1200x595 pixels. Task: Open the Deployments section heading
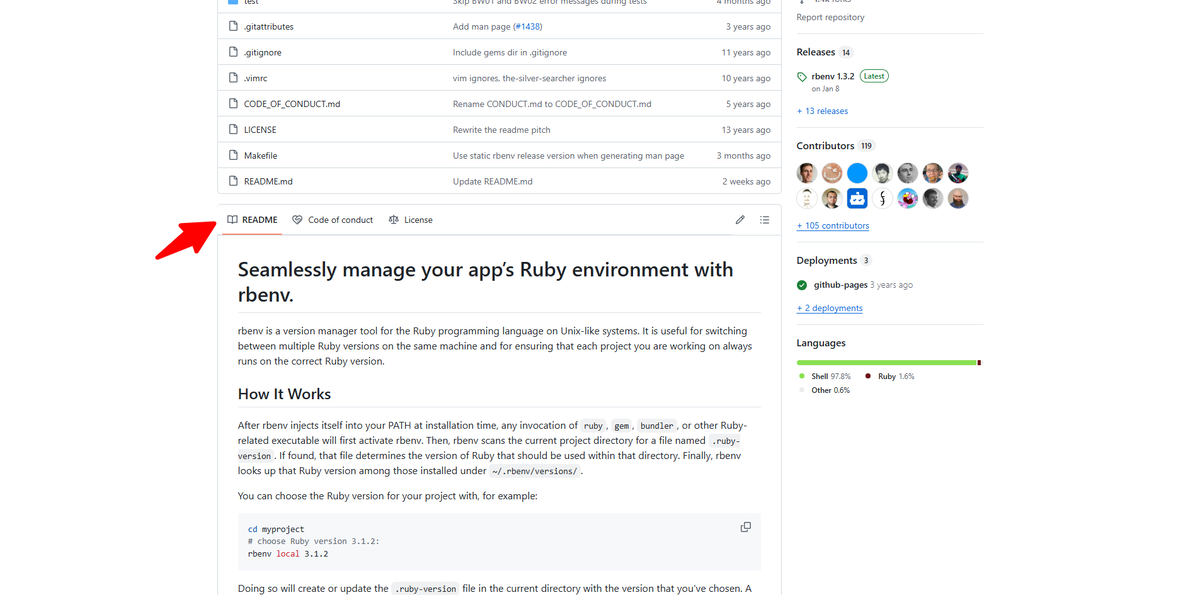826,261
